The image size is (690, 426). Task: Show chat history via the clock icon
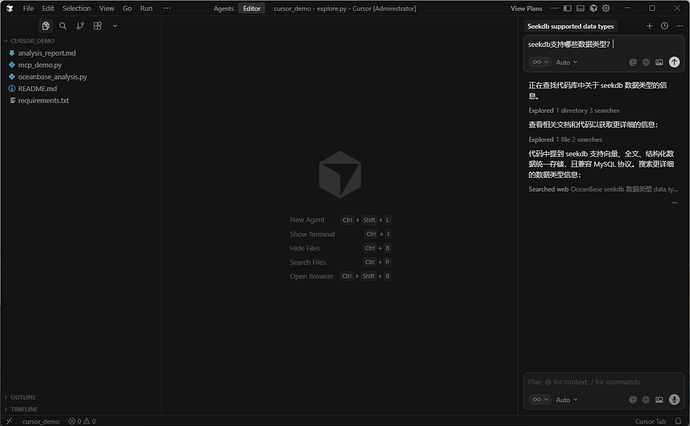click(x=664, y=26)
